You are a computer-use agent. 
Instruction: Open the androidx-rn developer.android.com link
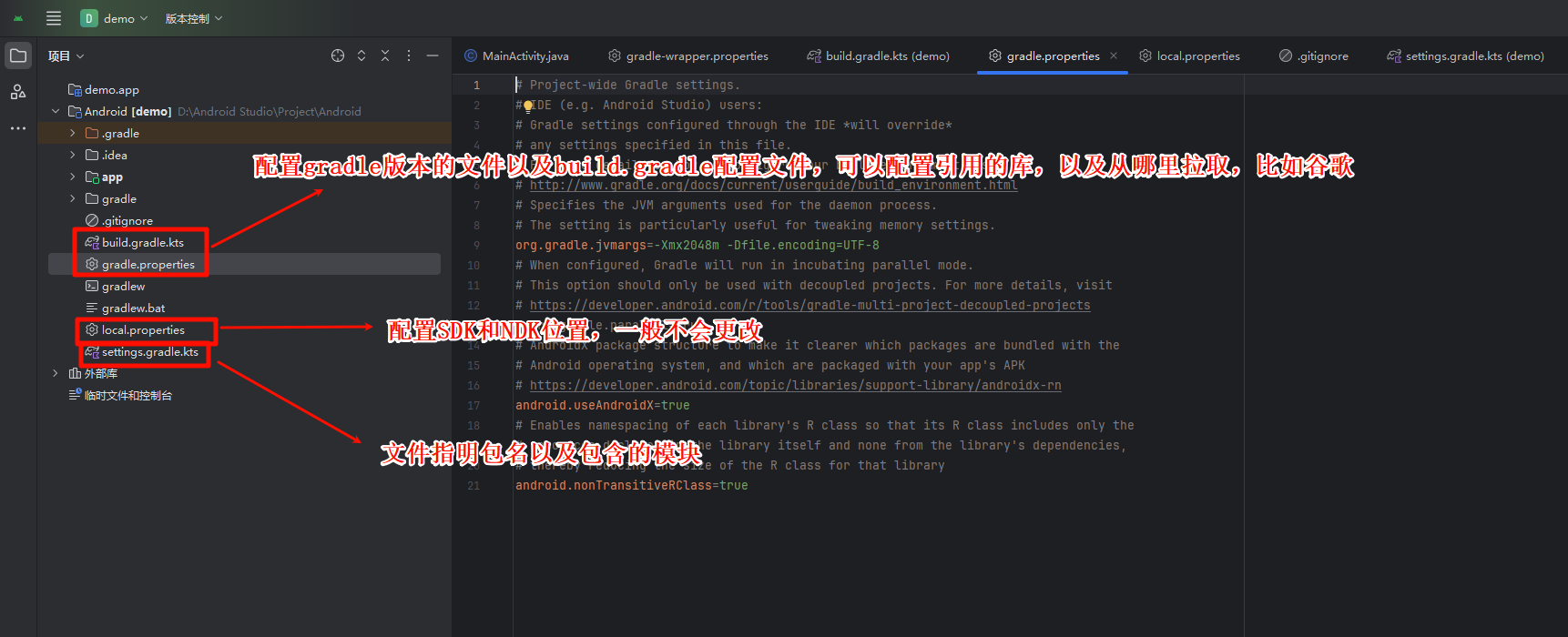[795, 385]
